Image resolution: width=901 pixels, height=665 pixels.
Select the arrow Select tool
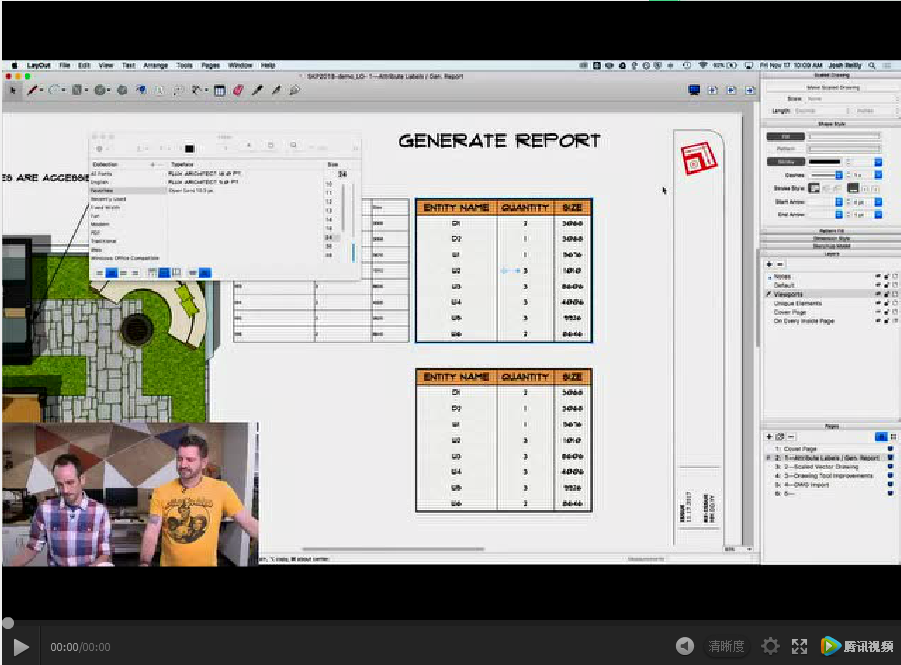point(13,90)
